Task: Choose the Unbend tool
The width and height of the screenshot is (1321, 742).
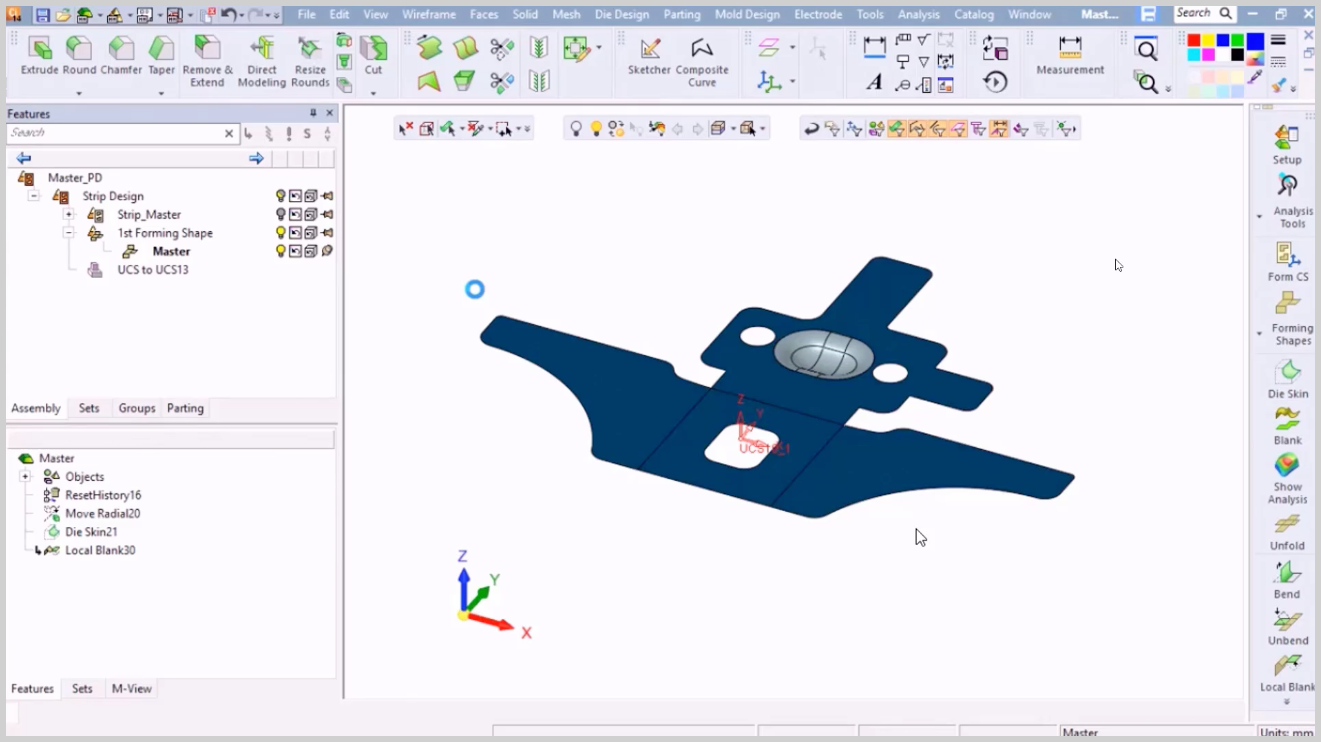Action: tap(1288, 626)
